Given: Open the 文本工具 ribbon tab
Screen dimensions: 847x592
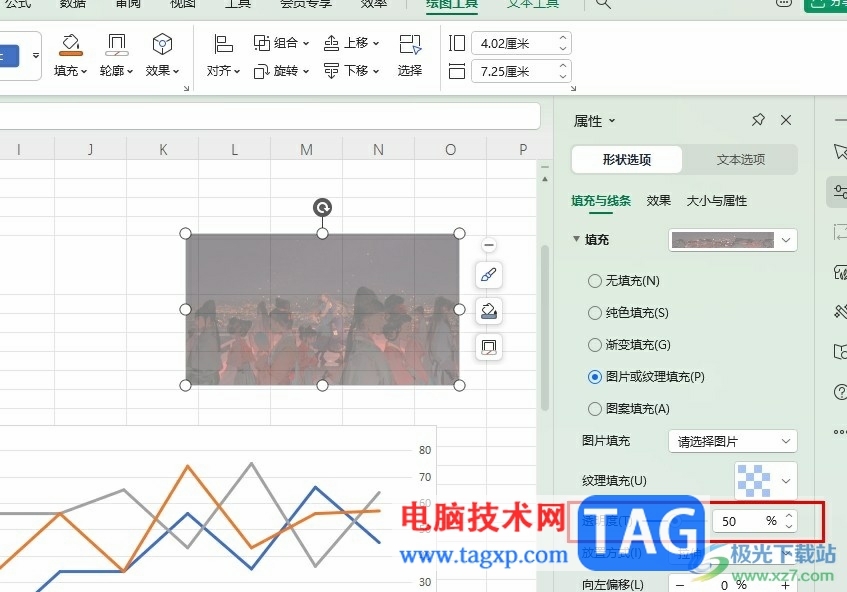Looking at the screenshot, I should click(x=533, y=4).
